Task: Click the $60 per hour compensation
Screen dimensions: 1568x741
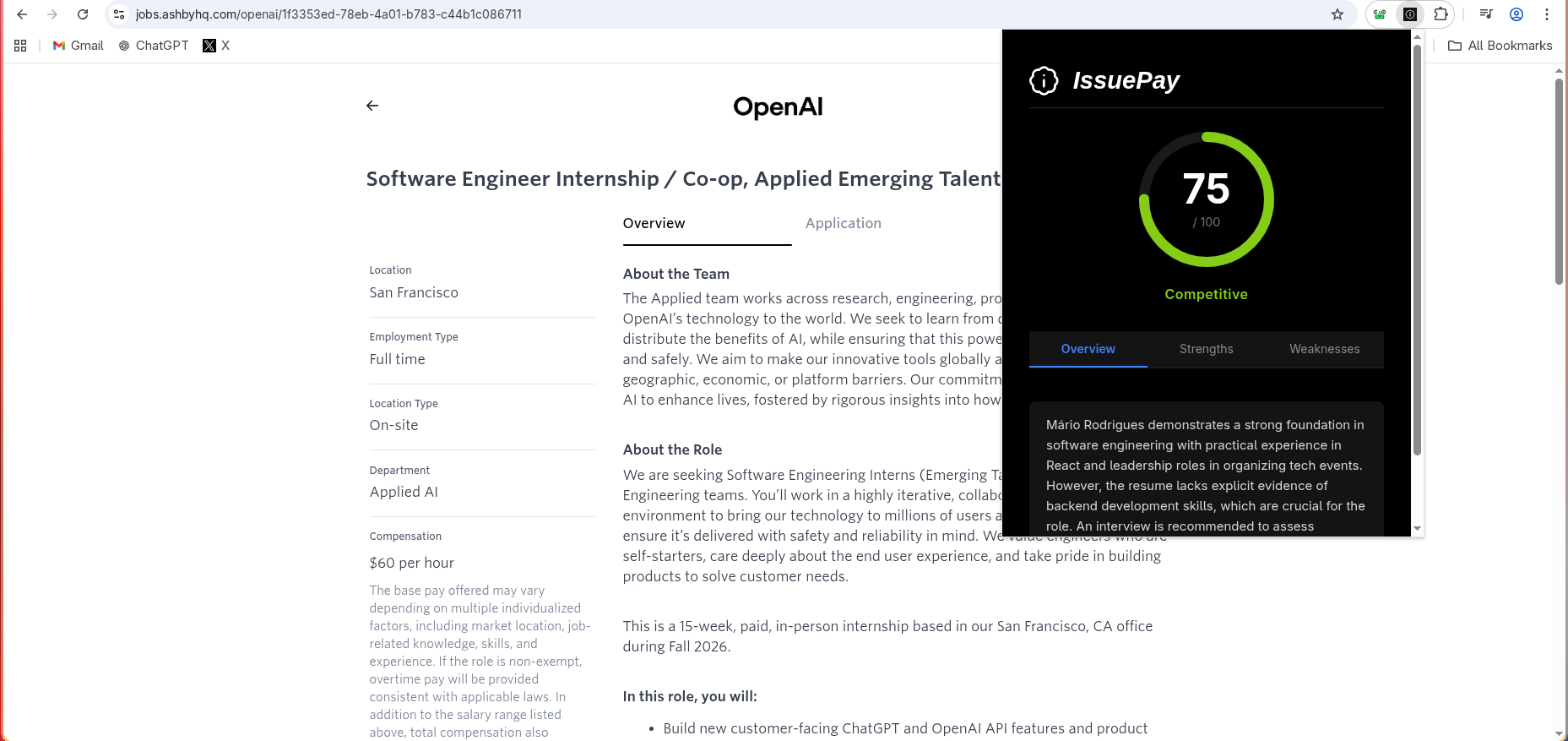Action: [411, 563]
